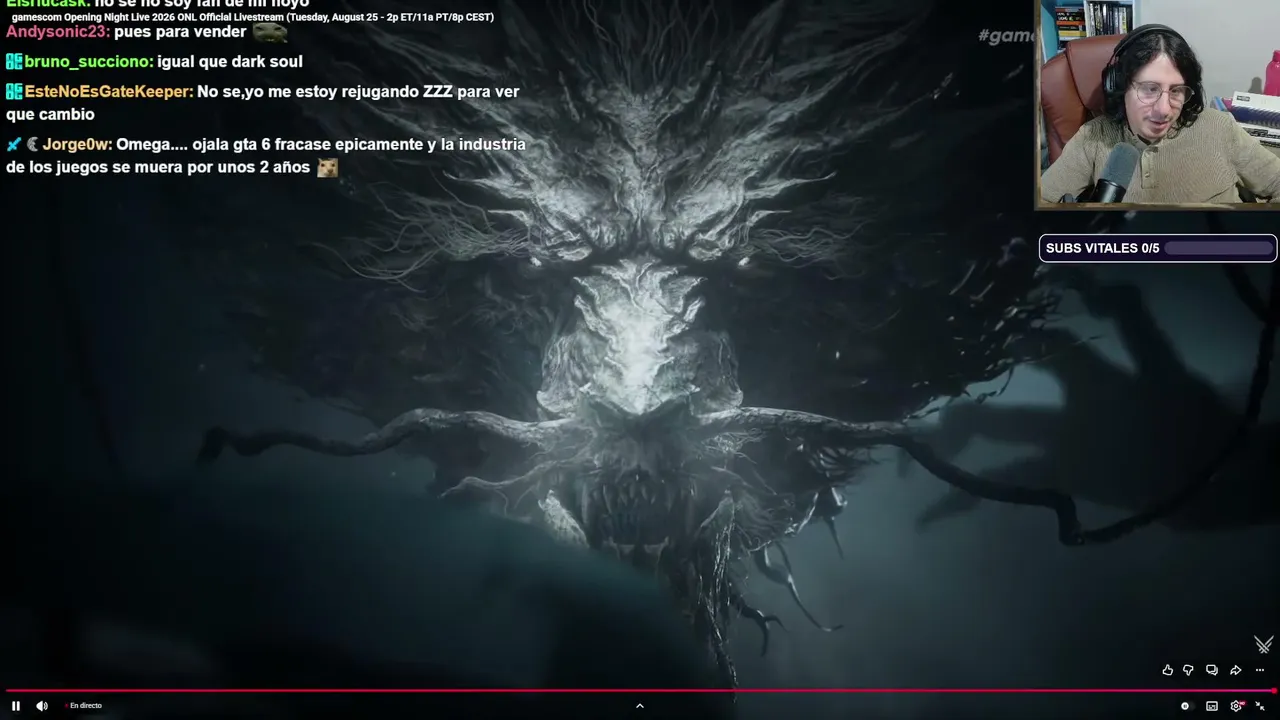Open the player settings gear
Image resolution: width=1280 pixels, height=720 pixels.
click(x=1237, y=706)
